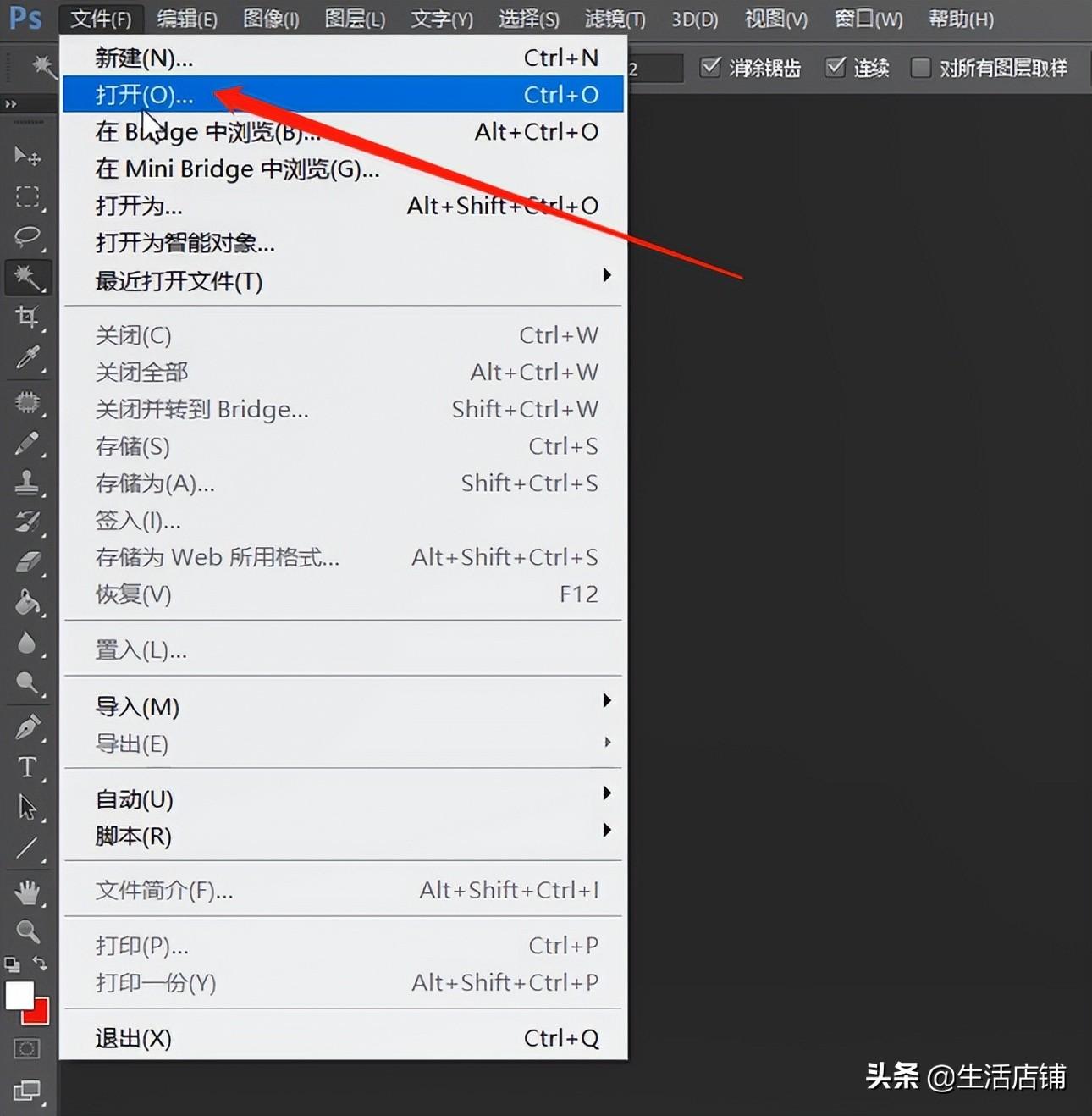Select the Line tool
This screenshot has height=1116, width=1092.
(27, 848)
